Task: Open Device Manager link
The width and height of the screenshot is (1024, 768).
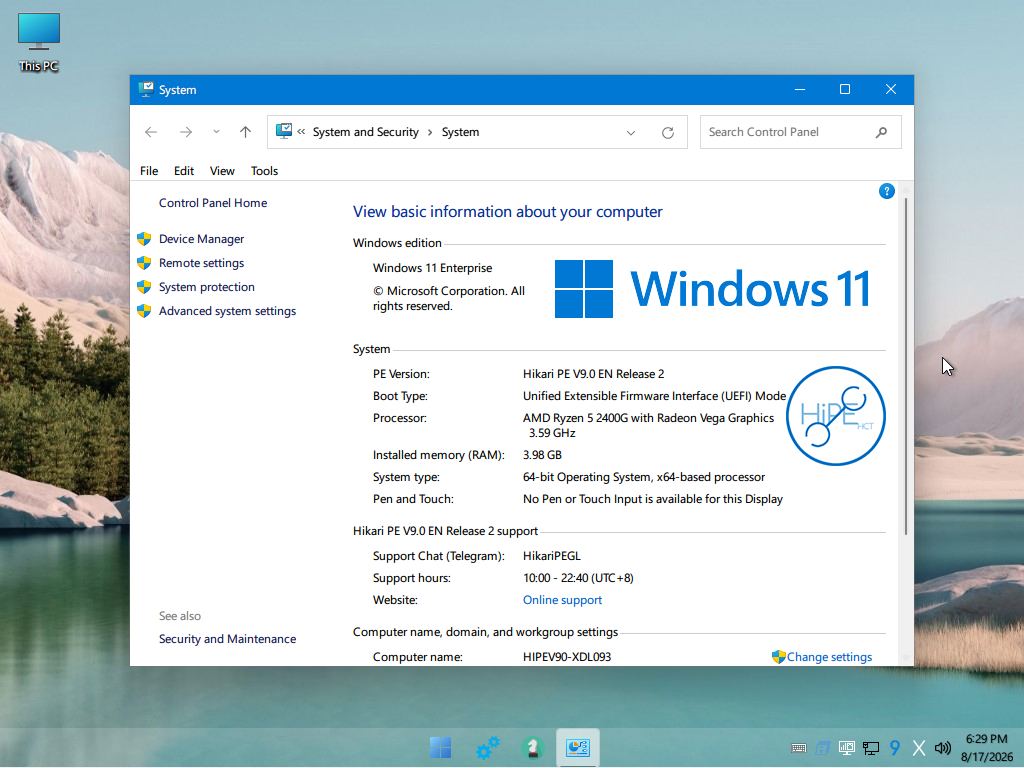Action: tap(201, 239)
